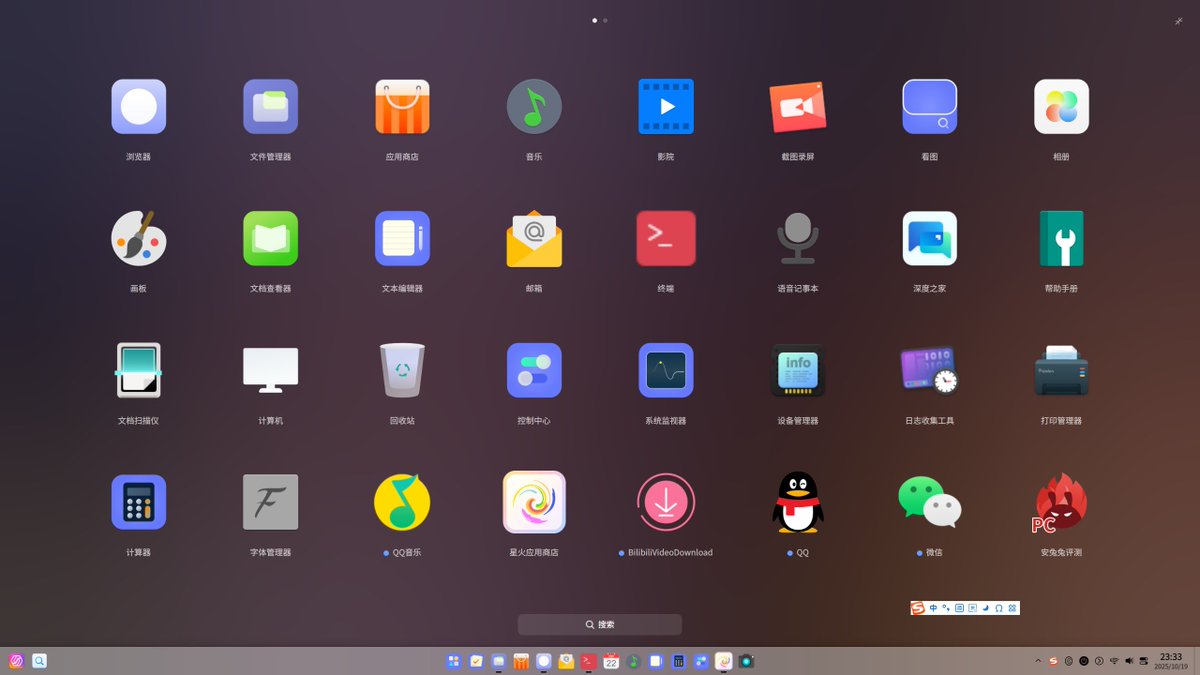
Task: Launch 字体管理器 font manager
Action: [x=271, y=502]
